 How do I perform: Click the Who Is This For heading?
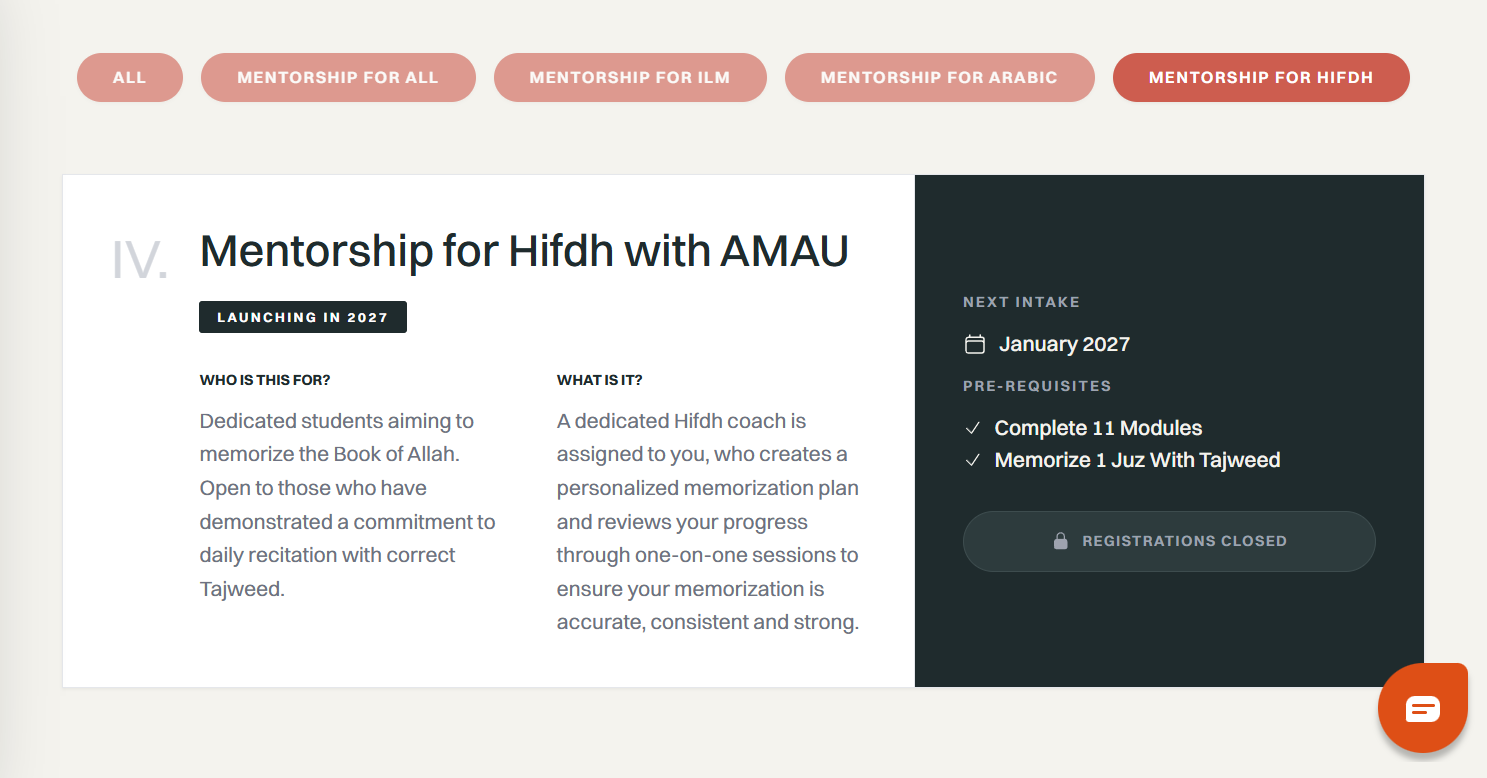(265, 380)
